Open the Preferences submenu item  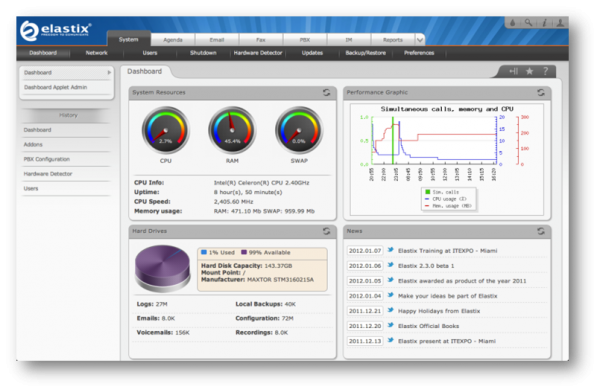click(419, 53)
